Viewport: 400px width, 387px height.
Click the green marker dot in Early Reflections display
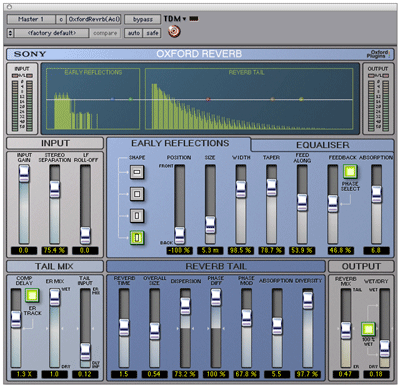coord(131,99)
